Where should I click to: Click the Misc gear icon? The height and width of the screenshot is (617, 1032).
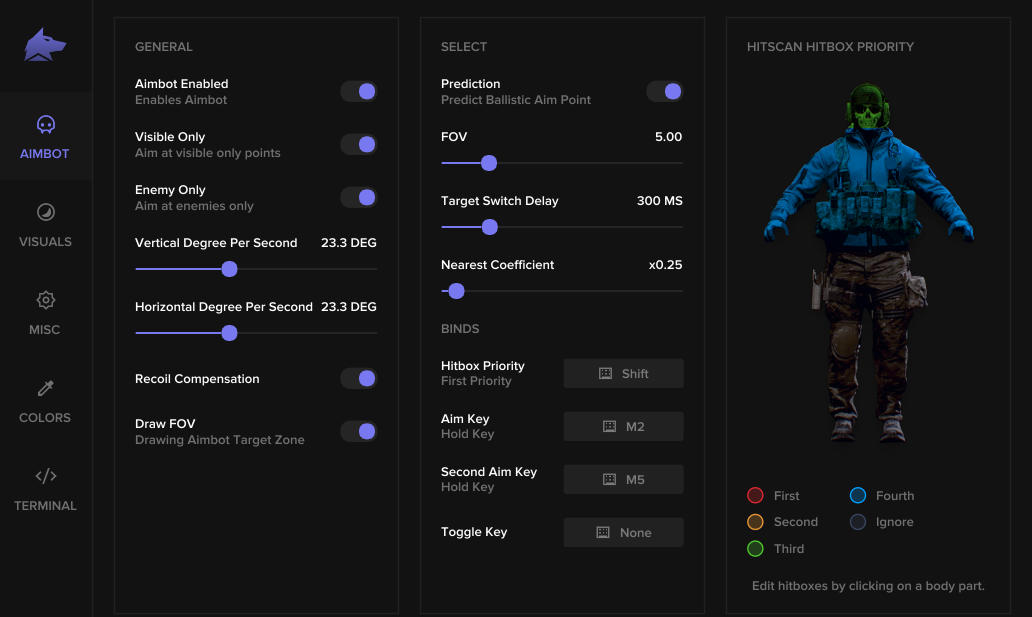45,300
